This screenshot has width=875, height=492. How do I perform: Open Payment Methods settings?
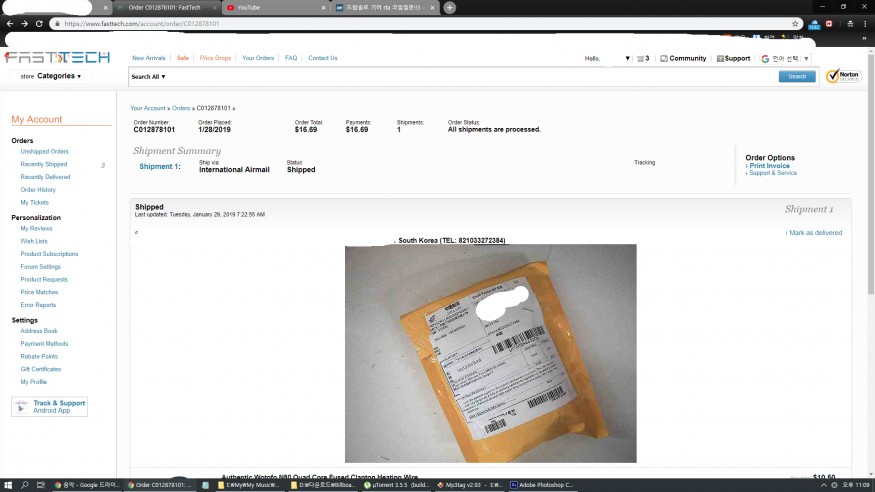click(x=44, y=344)
